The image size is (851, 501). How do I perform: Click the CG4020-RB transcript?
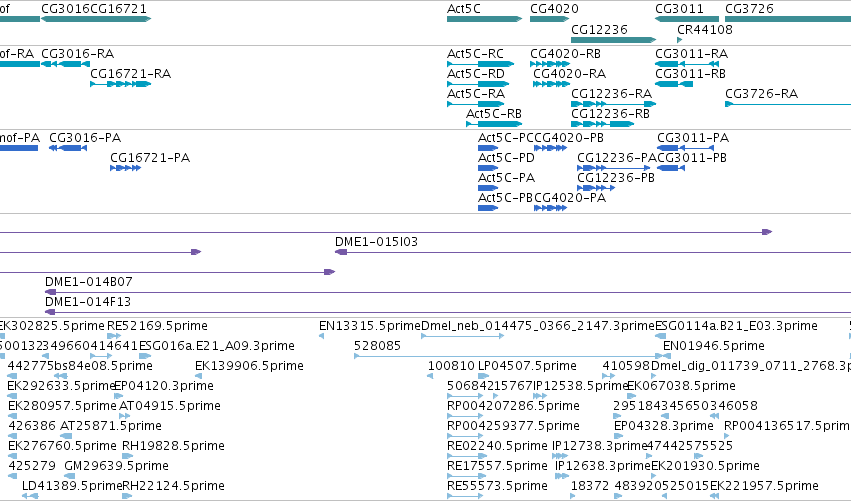550,64
